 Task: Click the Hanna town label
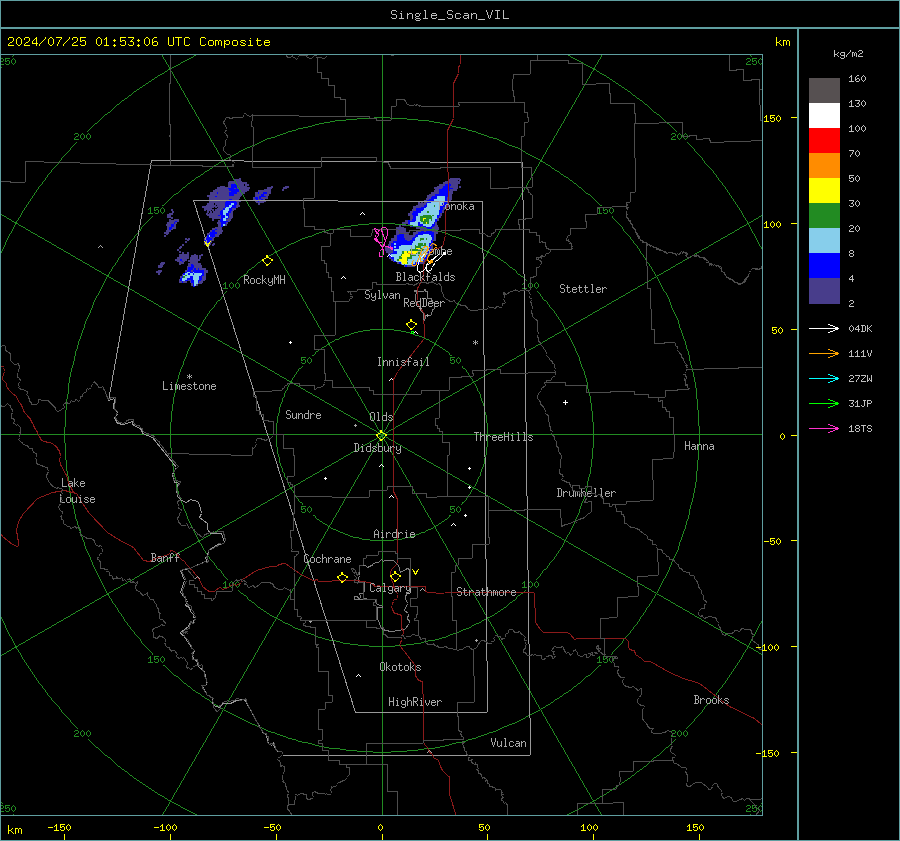tap(699, 446)
